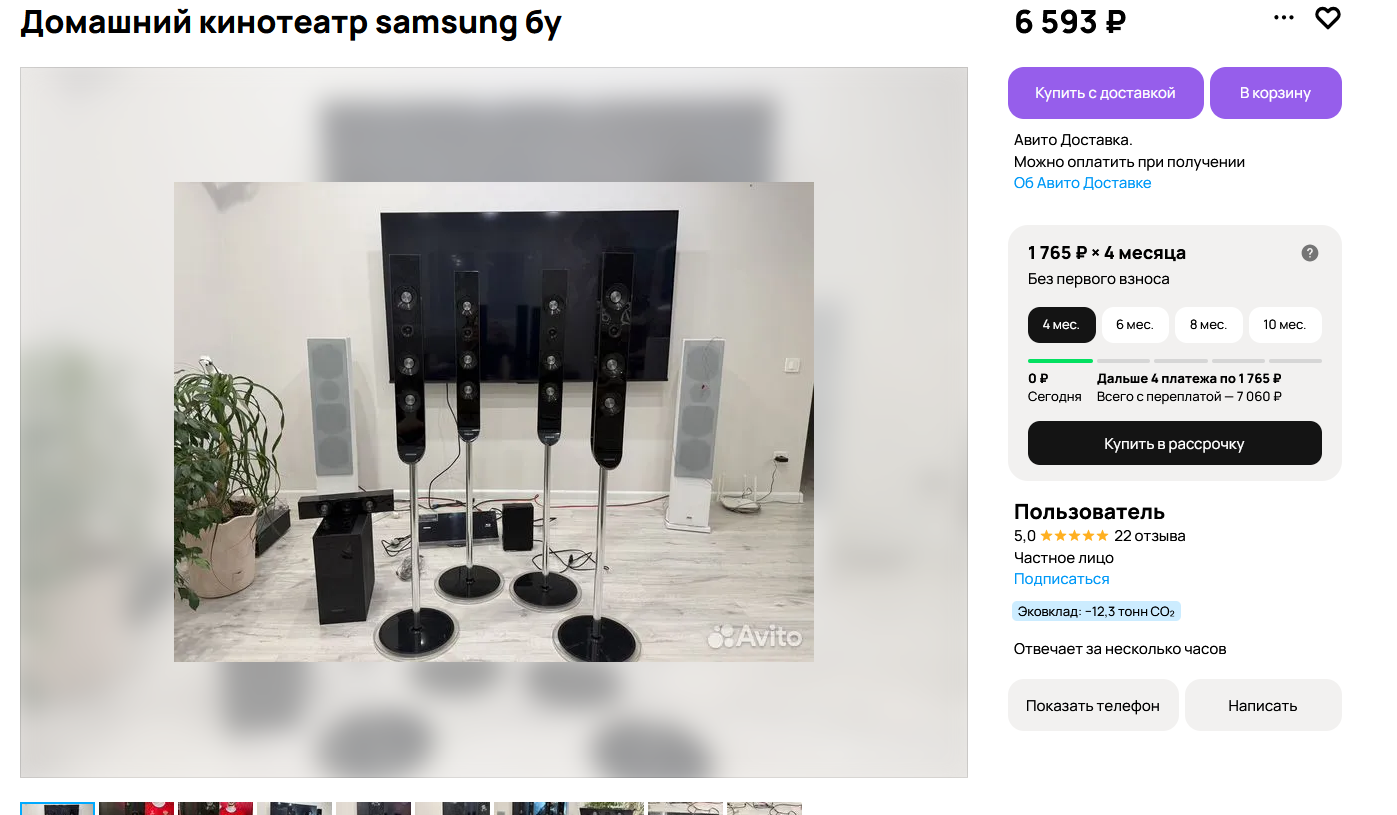Select the 6 мес. installment option
Image resolution: width=1397 pixels, height=815 pixels.
(1135, 325)
